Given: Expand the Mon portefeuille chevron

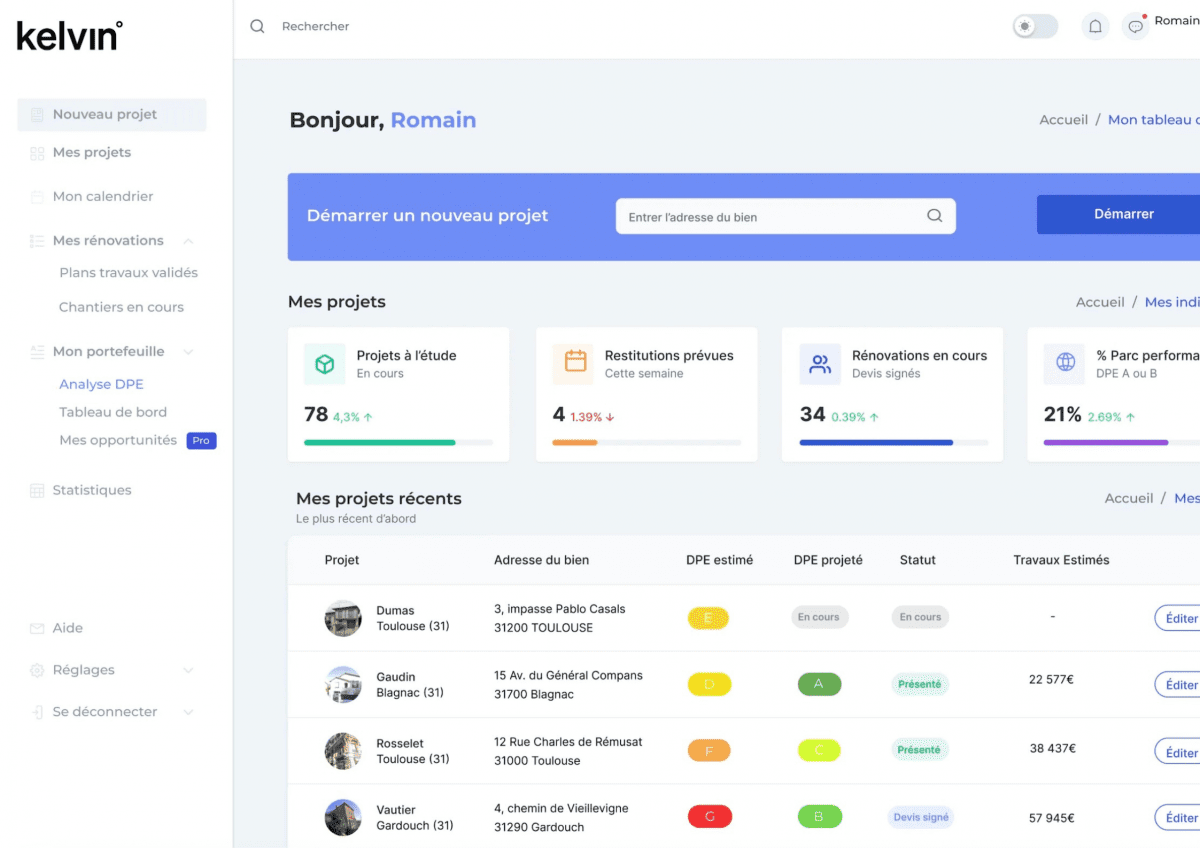Looking at the screenshot, I should [188, 352].
